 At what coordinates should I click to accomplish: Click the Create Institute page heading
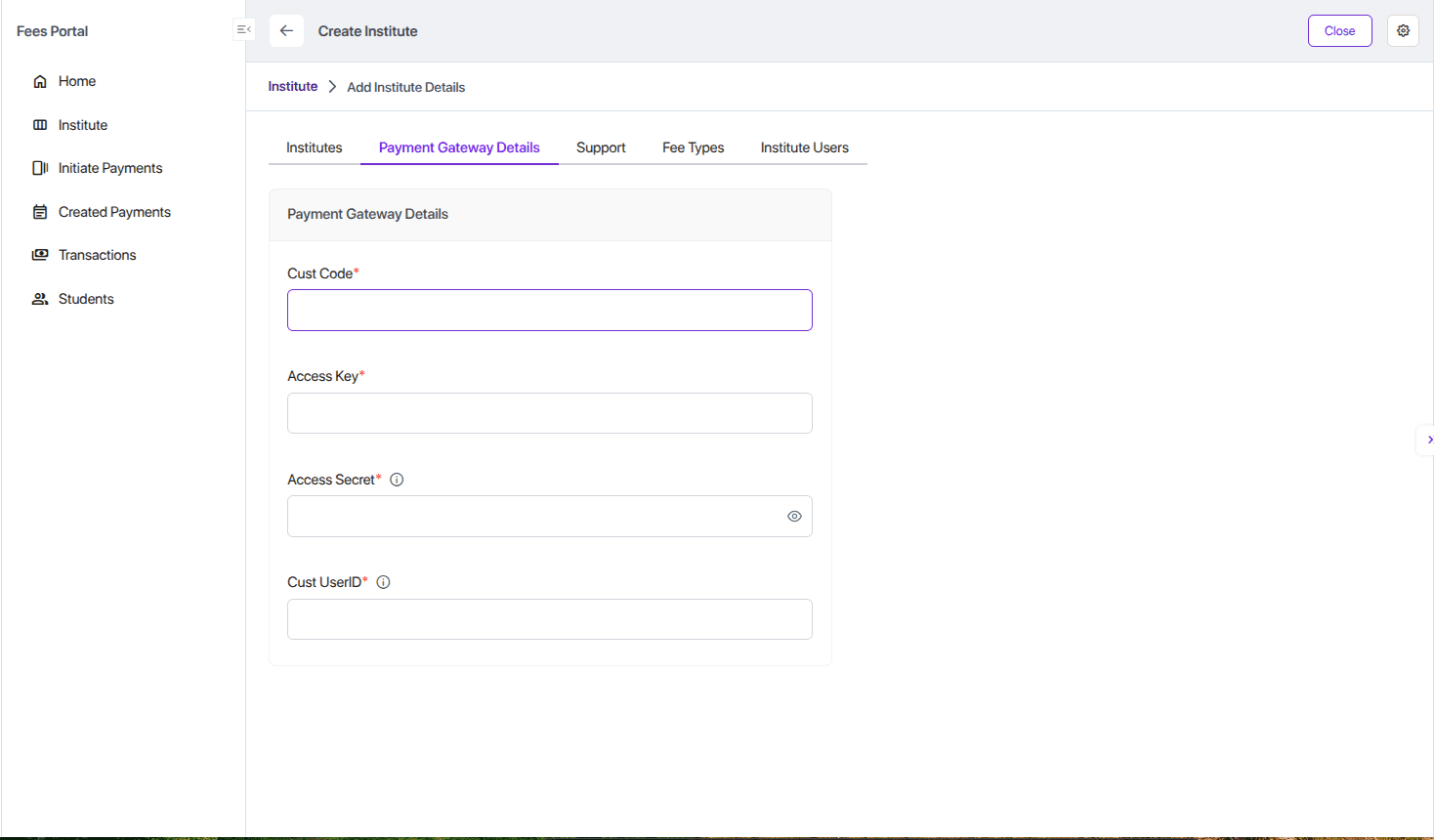[368, 31]
